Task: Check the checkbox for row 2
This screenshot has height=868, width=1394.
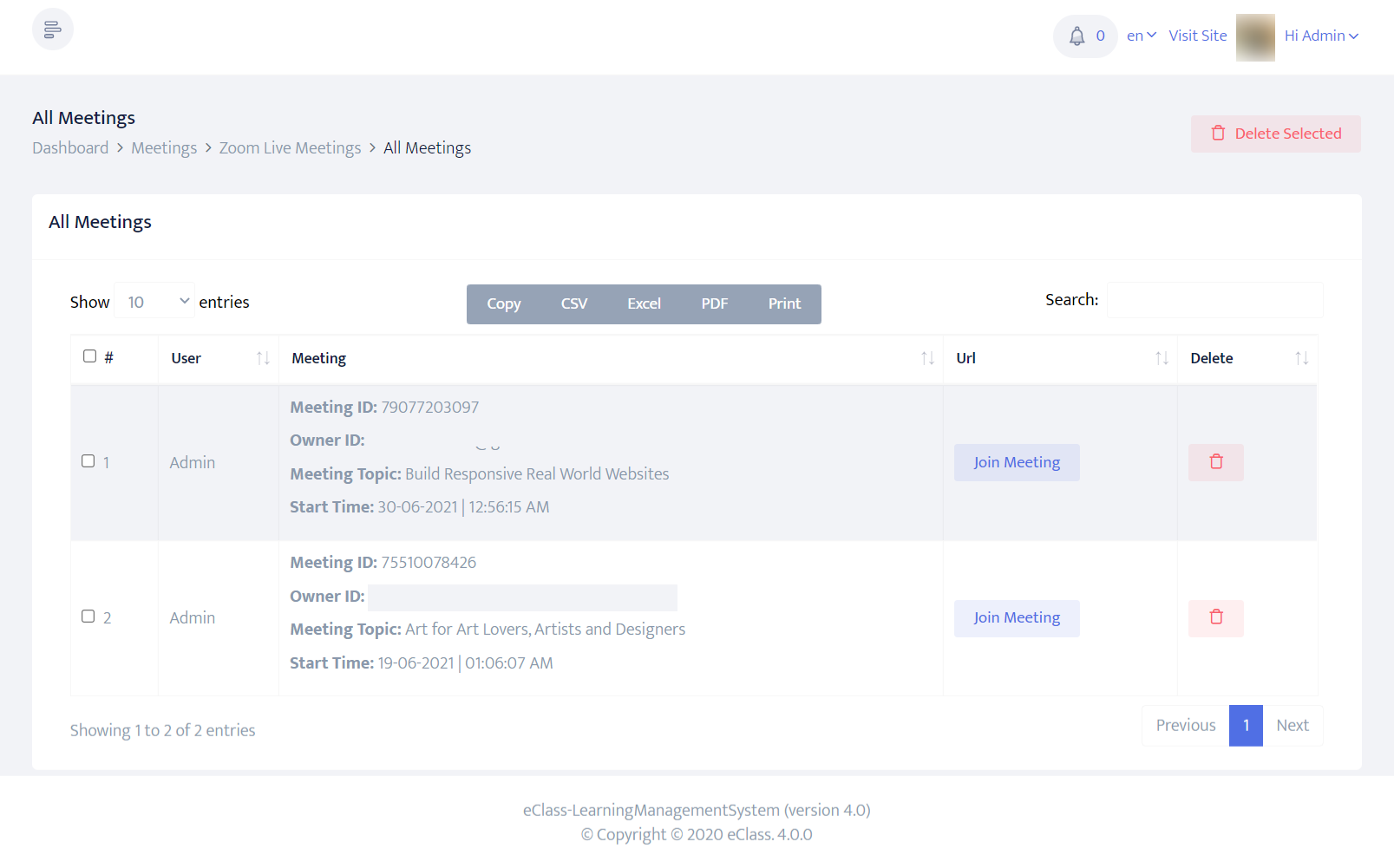Action: coord(88,616)
